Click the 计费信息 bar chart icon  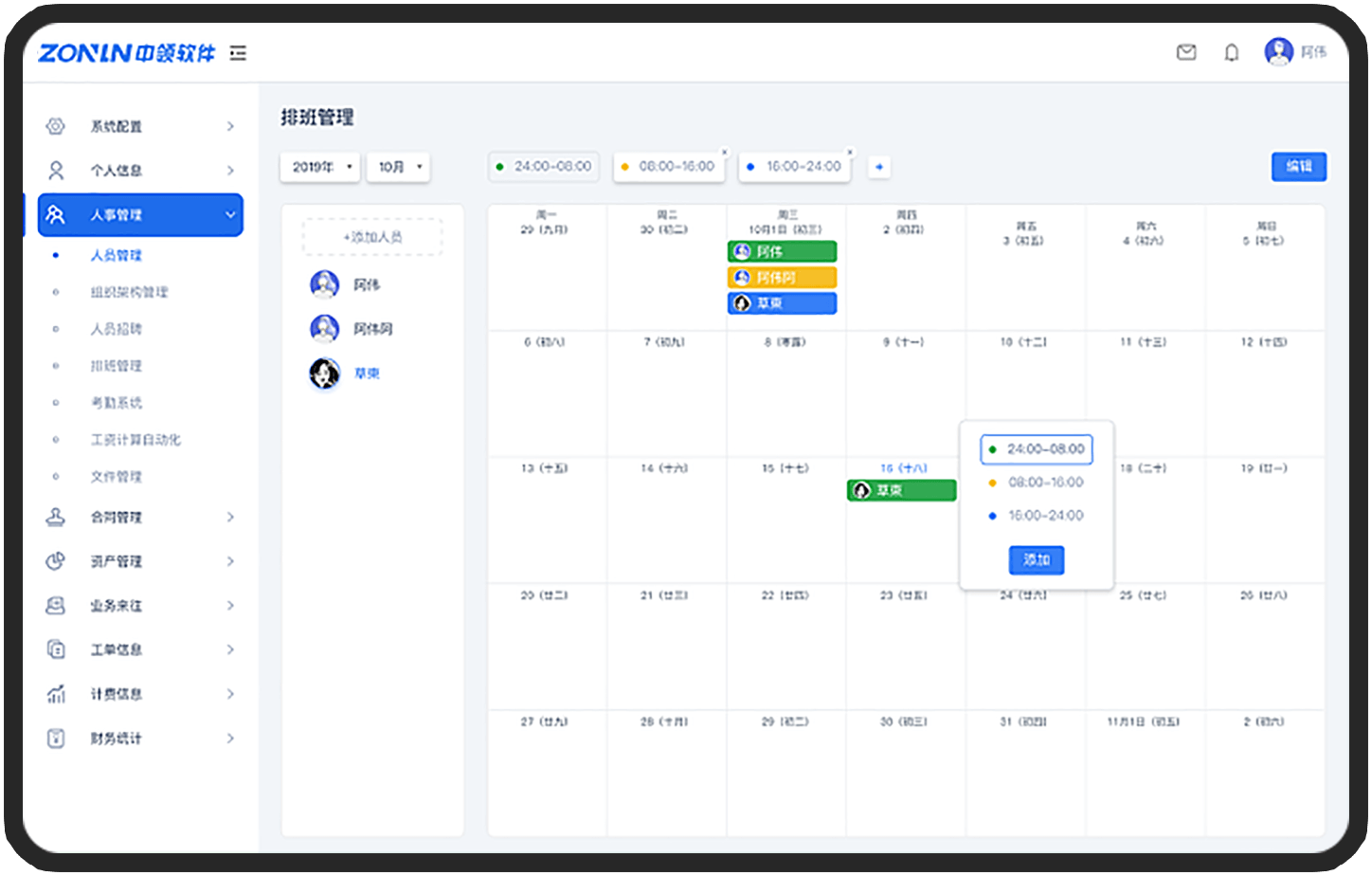click(56, 694)
